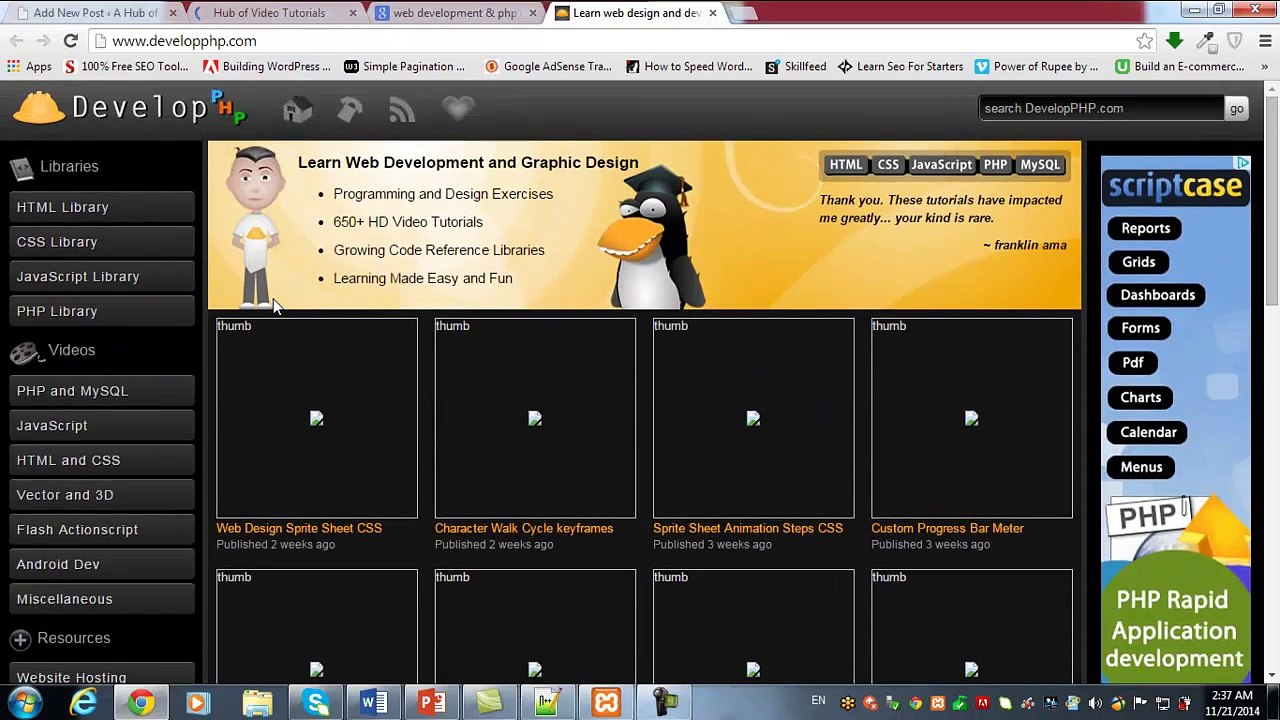Browse Flash Actionscript videos
The image size is (1280, 720).
tap(102, 530)
